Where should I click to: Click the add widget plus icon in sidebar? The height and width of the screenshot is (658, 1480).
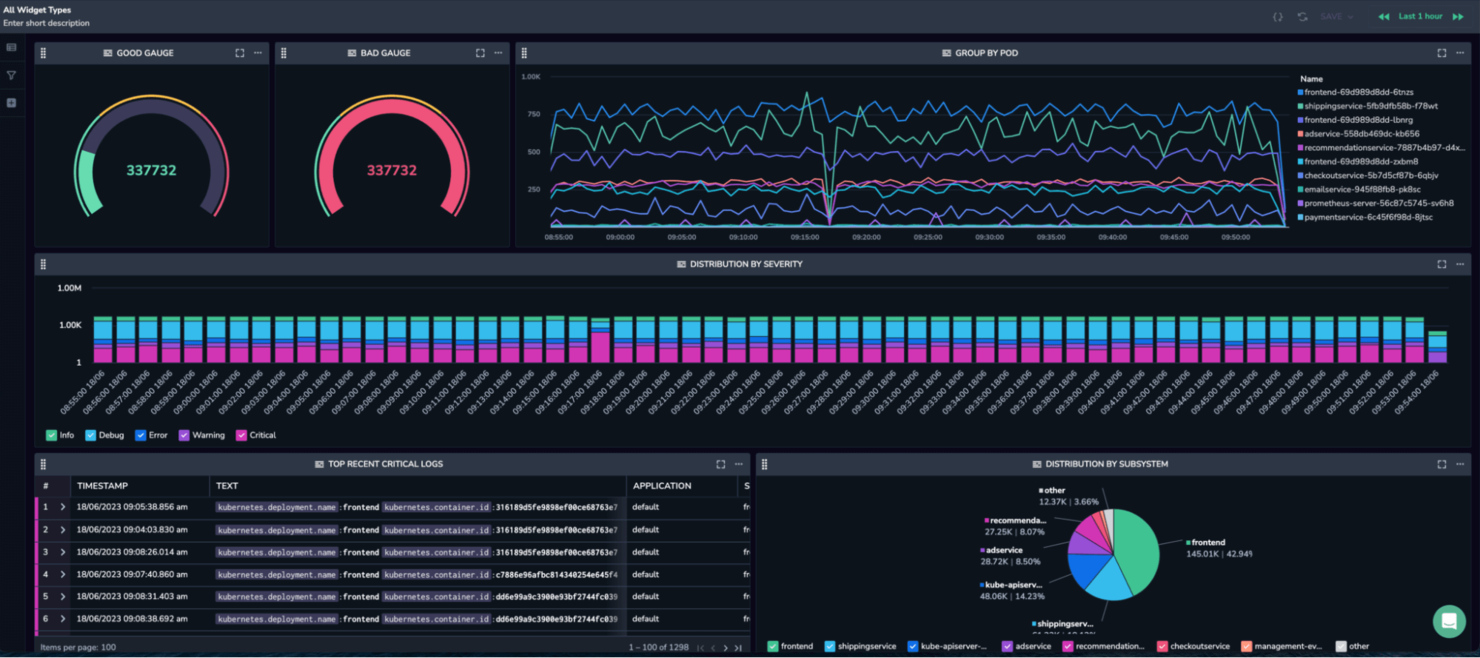click(11, 102)
